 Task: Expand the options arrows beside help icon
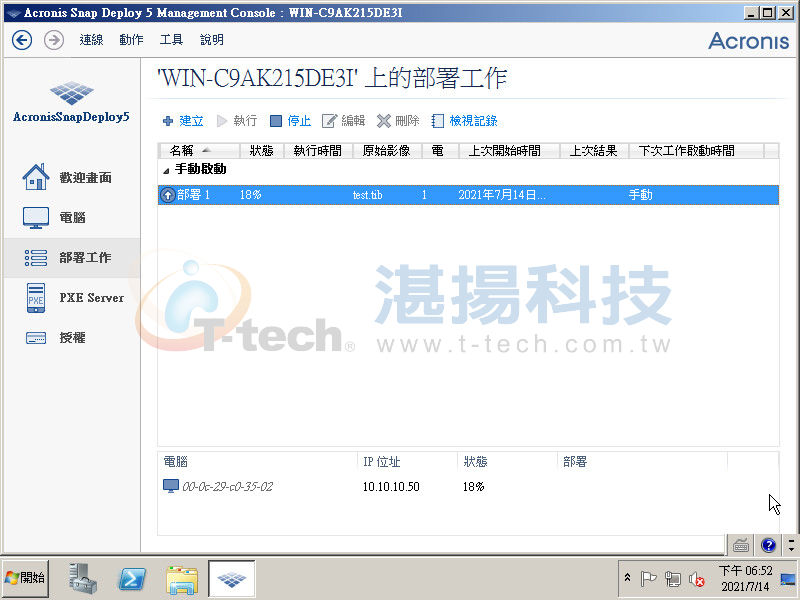pyautogui.click(x=791, y=545)
